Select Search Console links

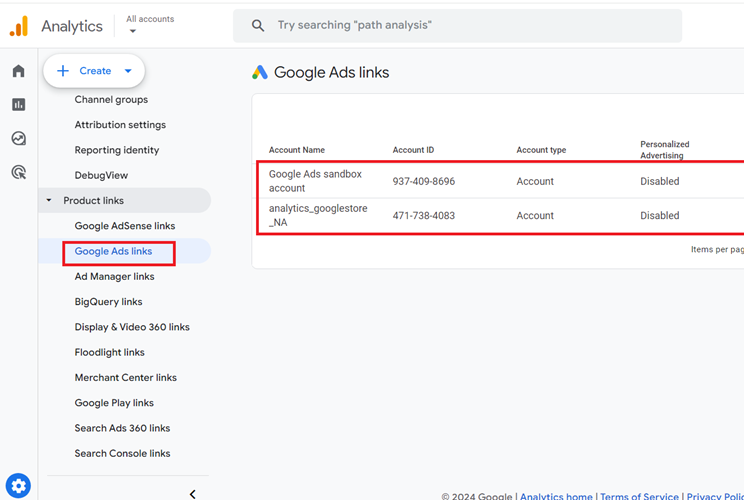pos(122,453)
